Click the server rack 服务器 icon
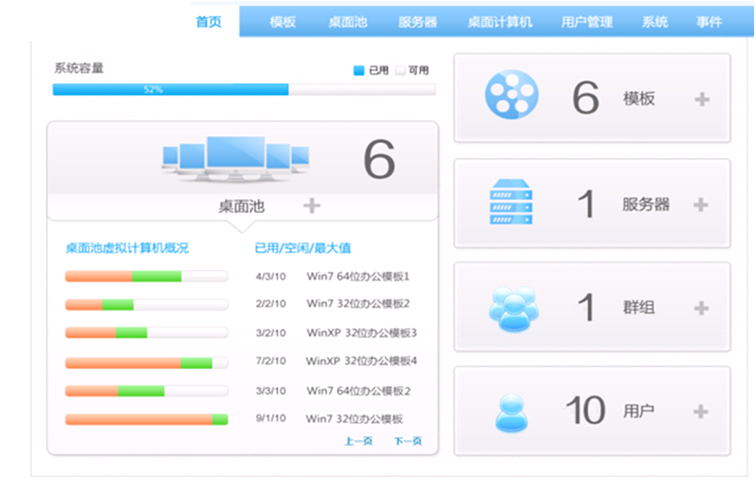This screenshot has height=482, width=755. tap(511, 203)
